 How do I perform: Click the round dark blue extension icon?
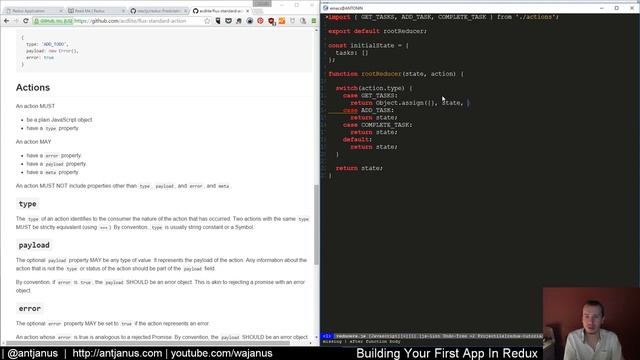click(x=250, y=21)
